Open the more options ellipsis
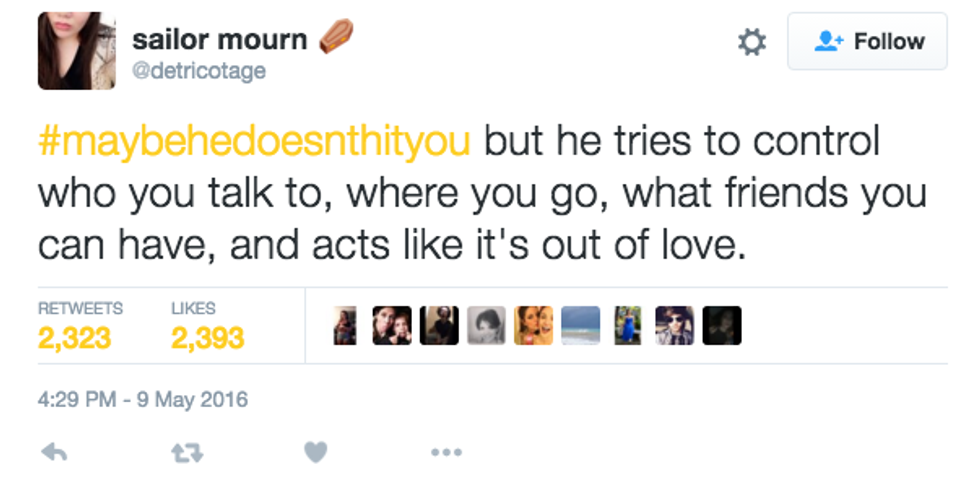Viewport: 980px width, 502px height. tap(446, 453)
